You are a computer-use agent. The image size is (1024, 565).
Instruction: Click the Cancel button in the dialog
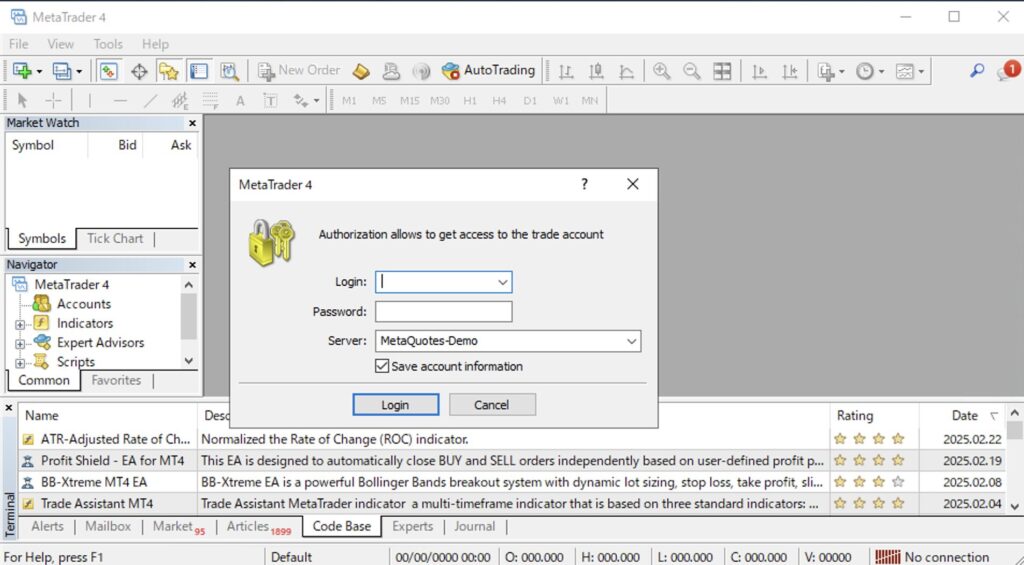tap(492, 405)
